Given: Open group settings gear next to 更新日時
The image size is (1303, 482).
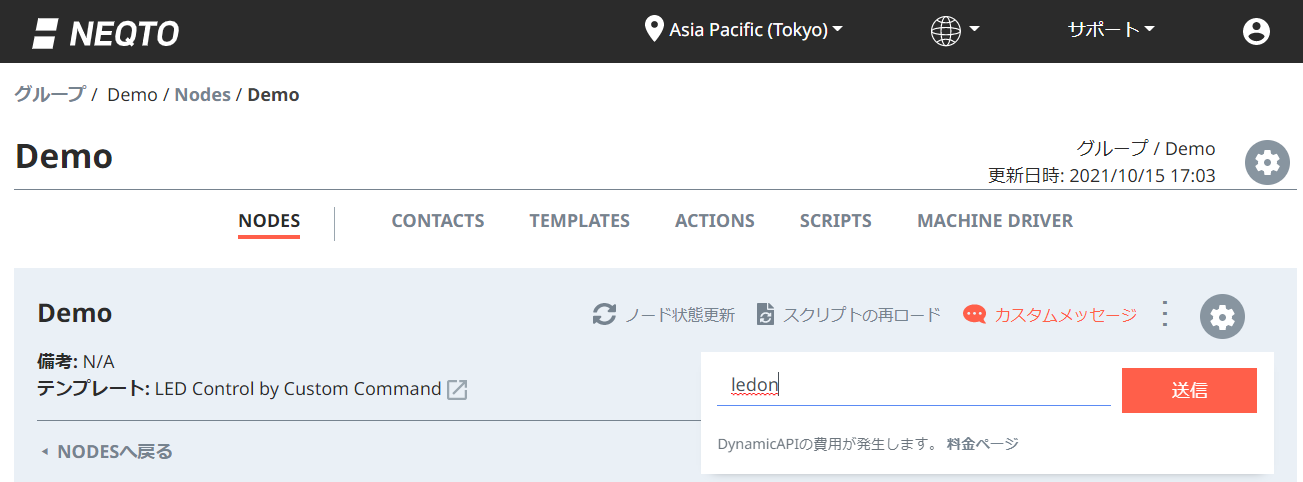Looking at the screenshot, I should point(1267,162).
